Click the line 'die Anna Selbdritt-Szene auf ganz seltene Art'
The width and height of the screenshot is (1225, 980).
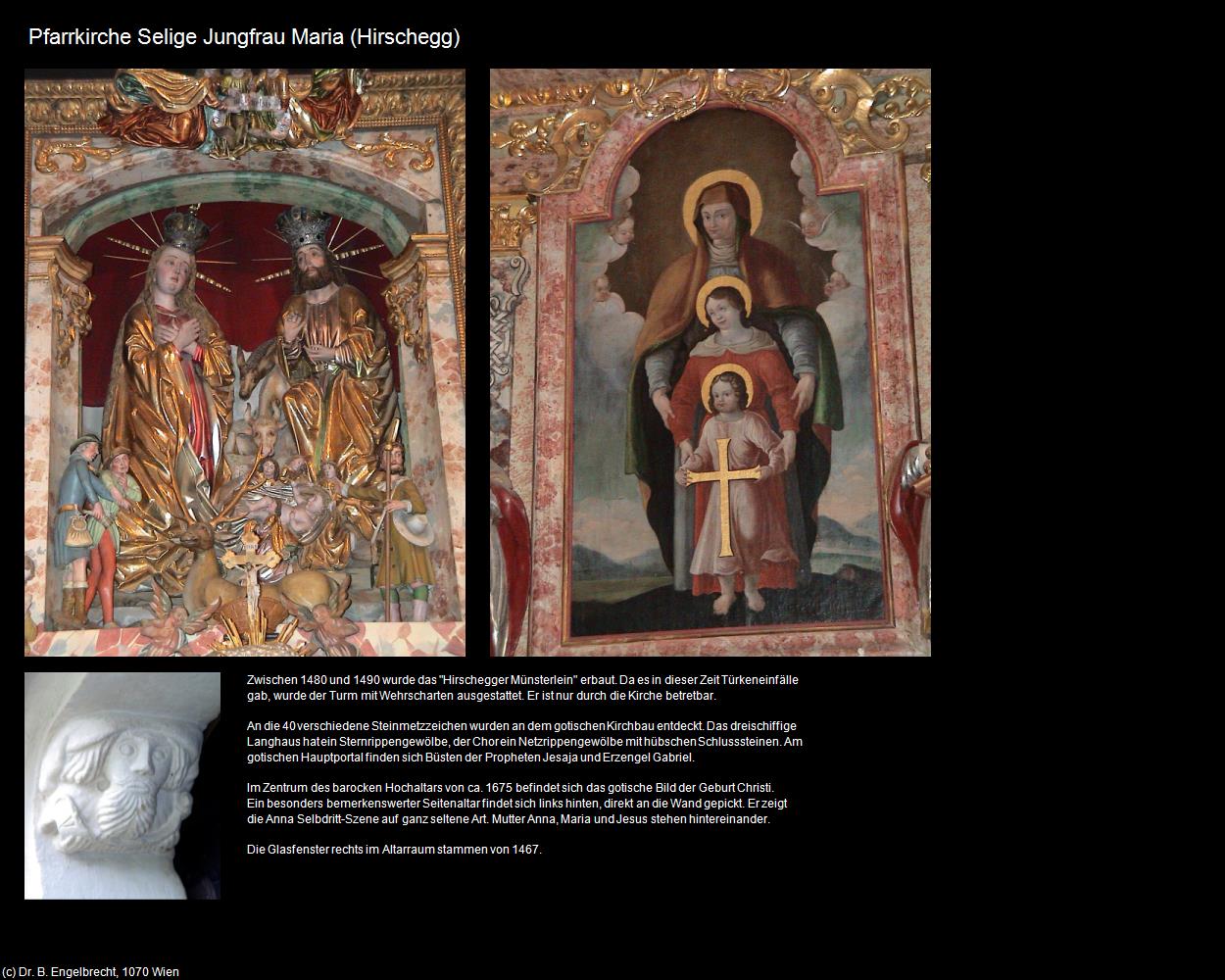(x=509, y=819)
